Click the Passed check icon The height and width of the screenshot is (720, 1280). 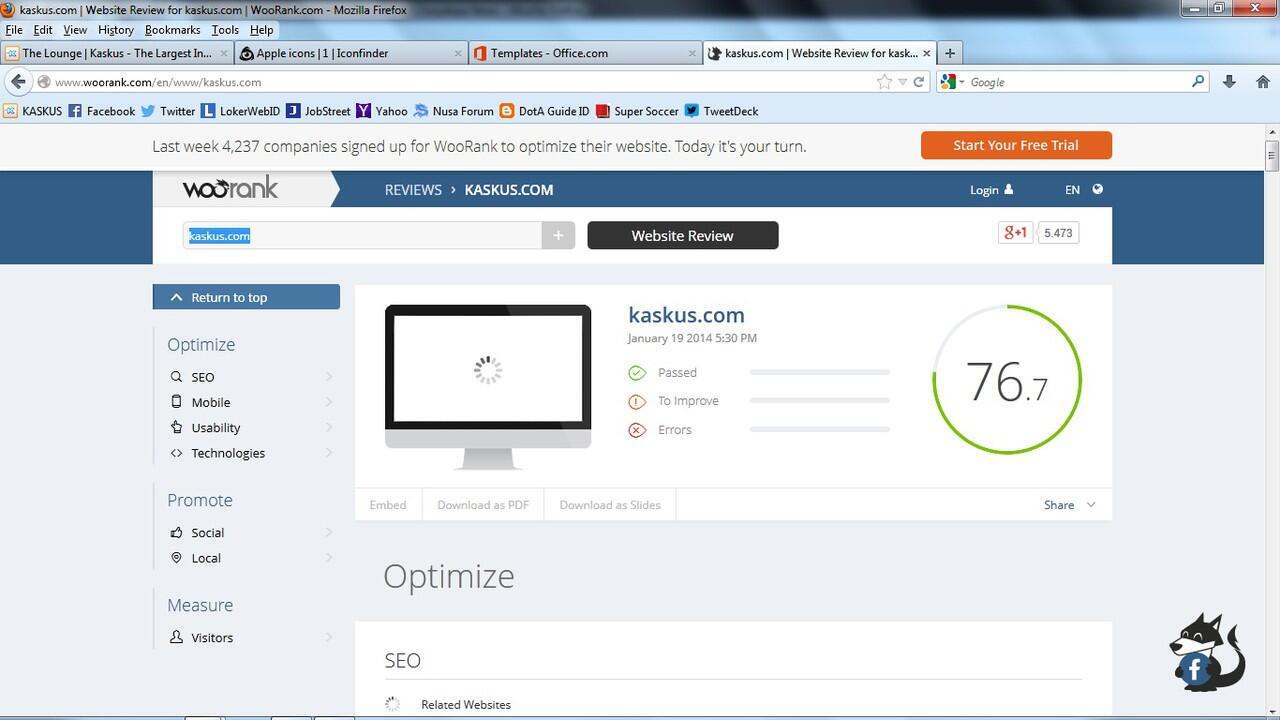(x=637, y=373)
